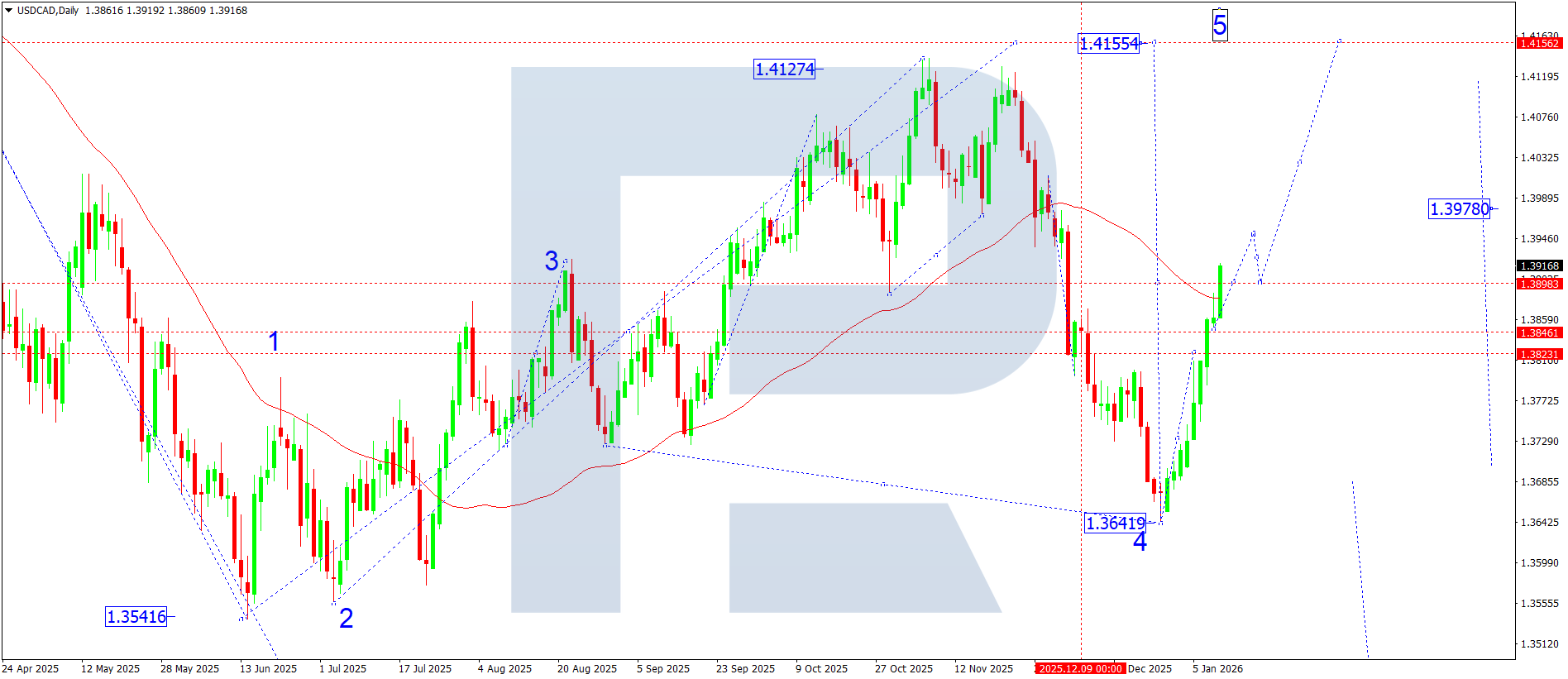Screen dimensions: 1568x679
Task: Select the wave number 1 label
Action: click(274, 341)
